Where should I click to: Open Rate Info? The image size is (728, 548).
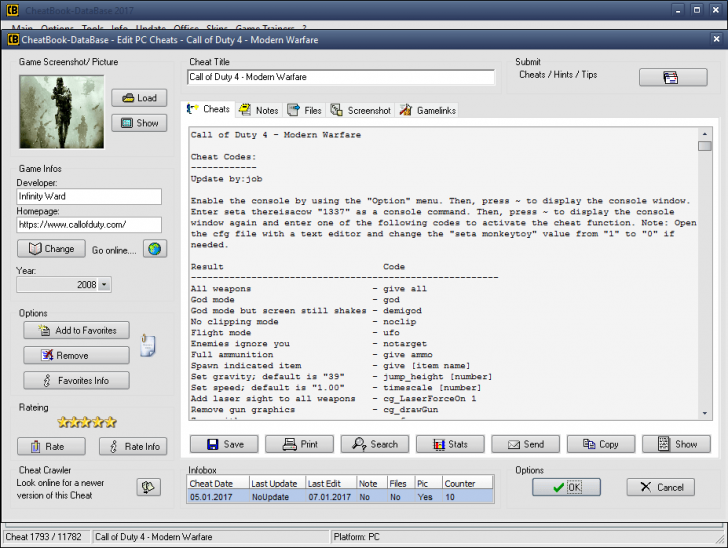click(133, 447)
